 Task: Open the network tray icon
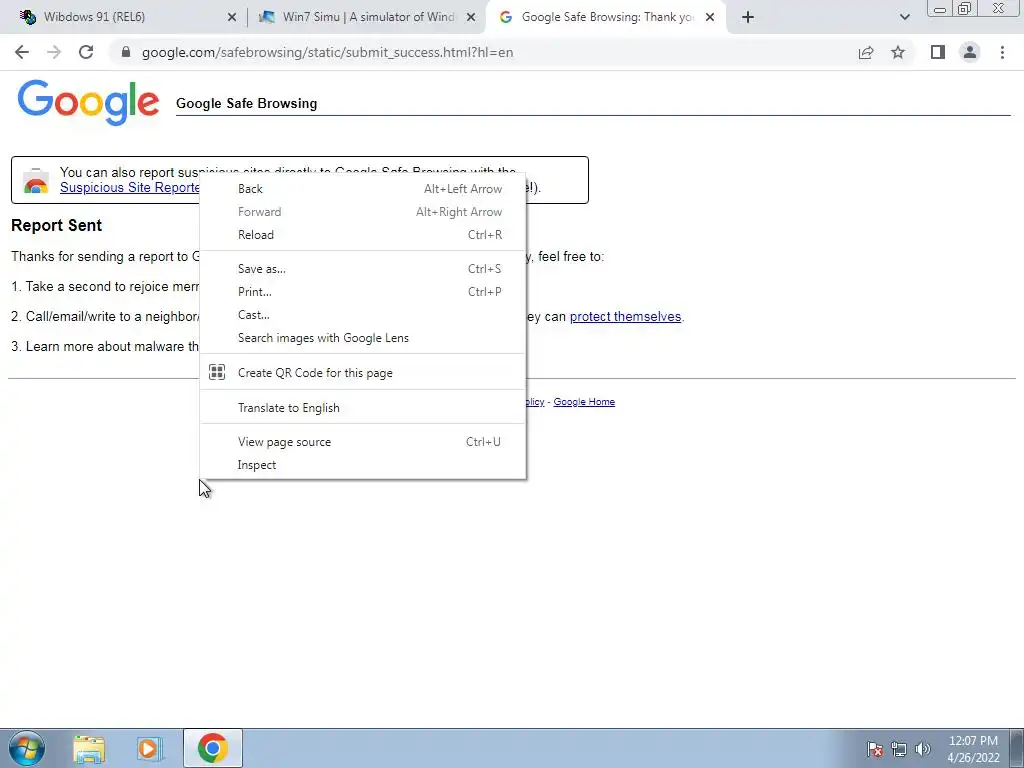(899, 749)
